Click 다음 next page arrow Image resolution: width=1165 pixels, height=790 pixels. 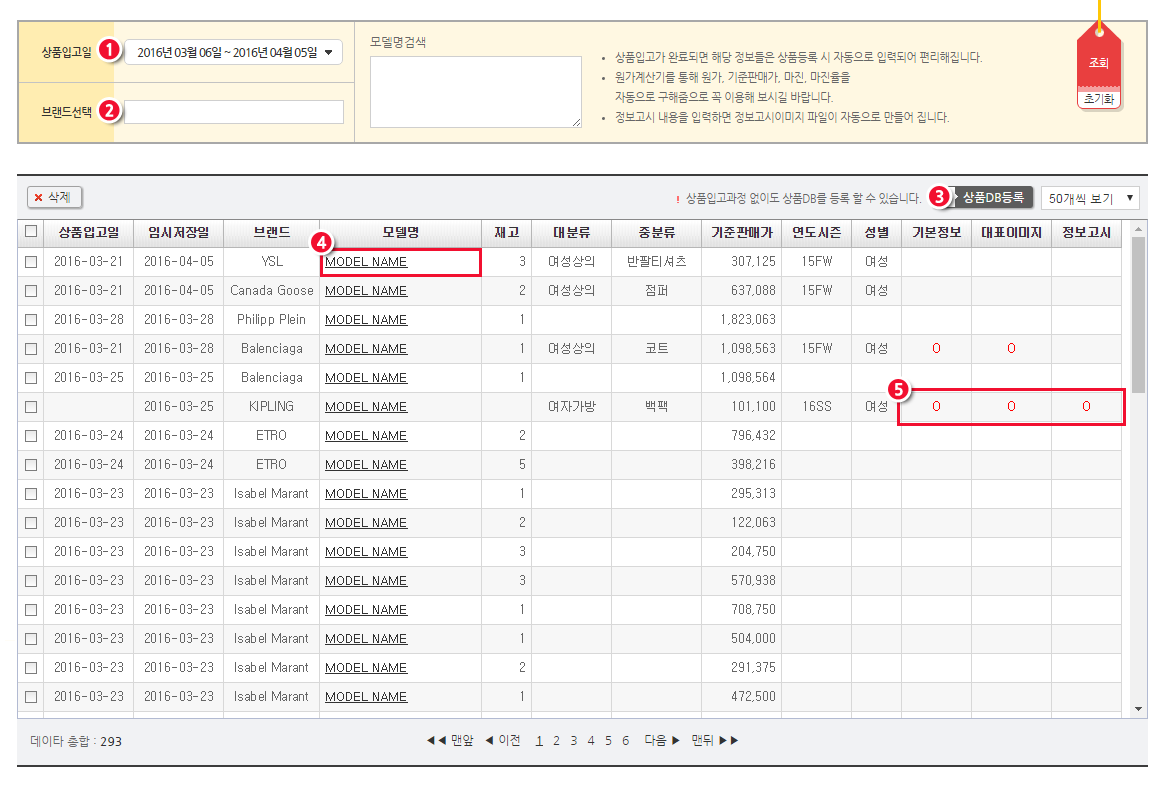(x=662, y=741)
